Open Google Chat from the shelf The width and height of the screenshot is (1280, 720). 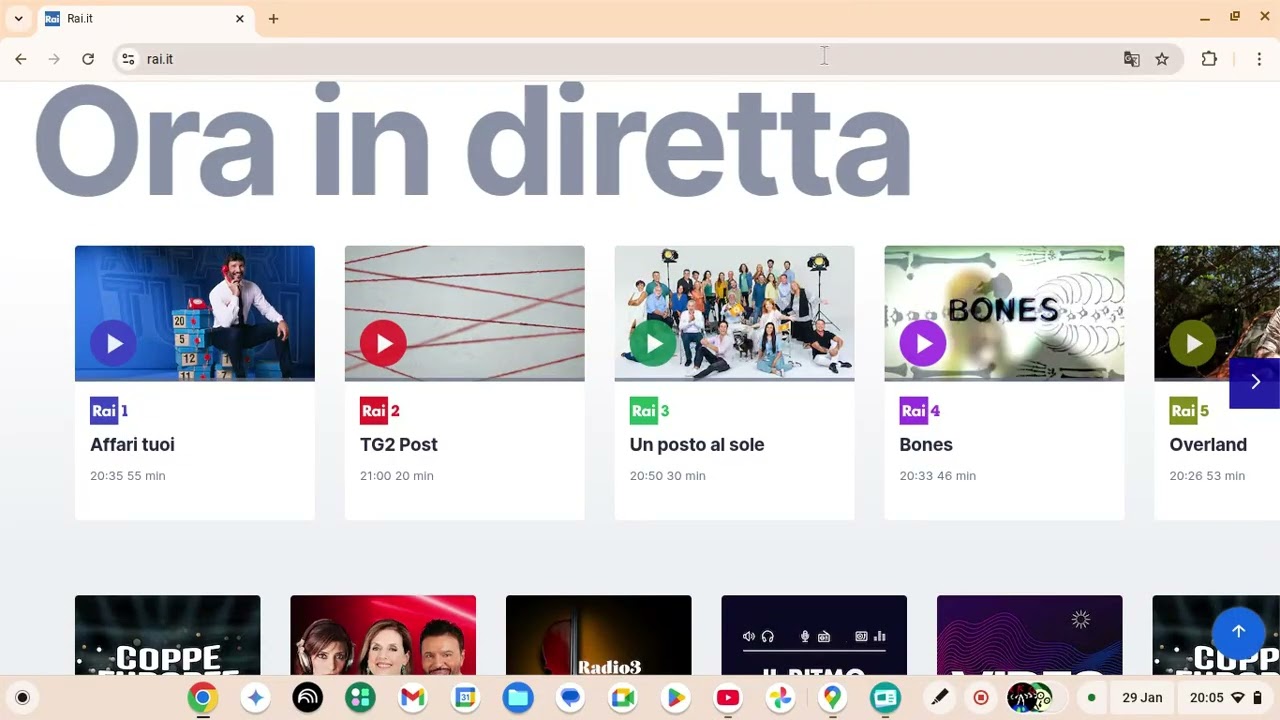570,698
